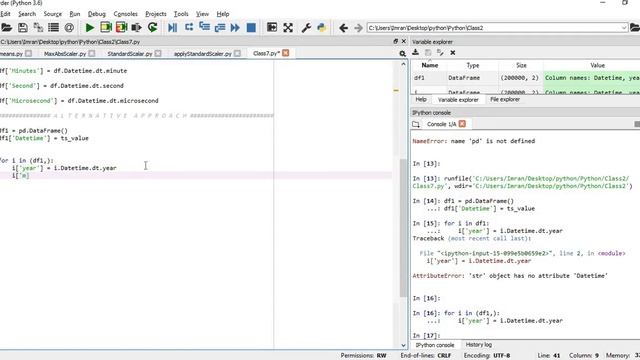Open the View menu
640x360 pixels.
pos(202,14)
